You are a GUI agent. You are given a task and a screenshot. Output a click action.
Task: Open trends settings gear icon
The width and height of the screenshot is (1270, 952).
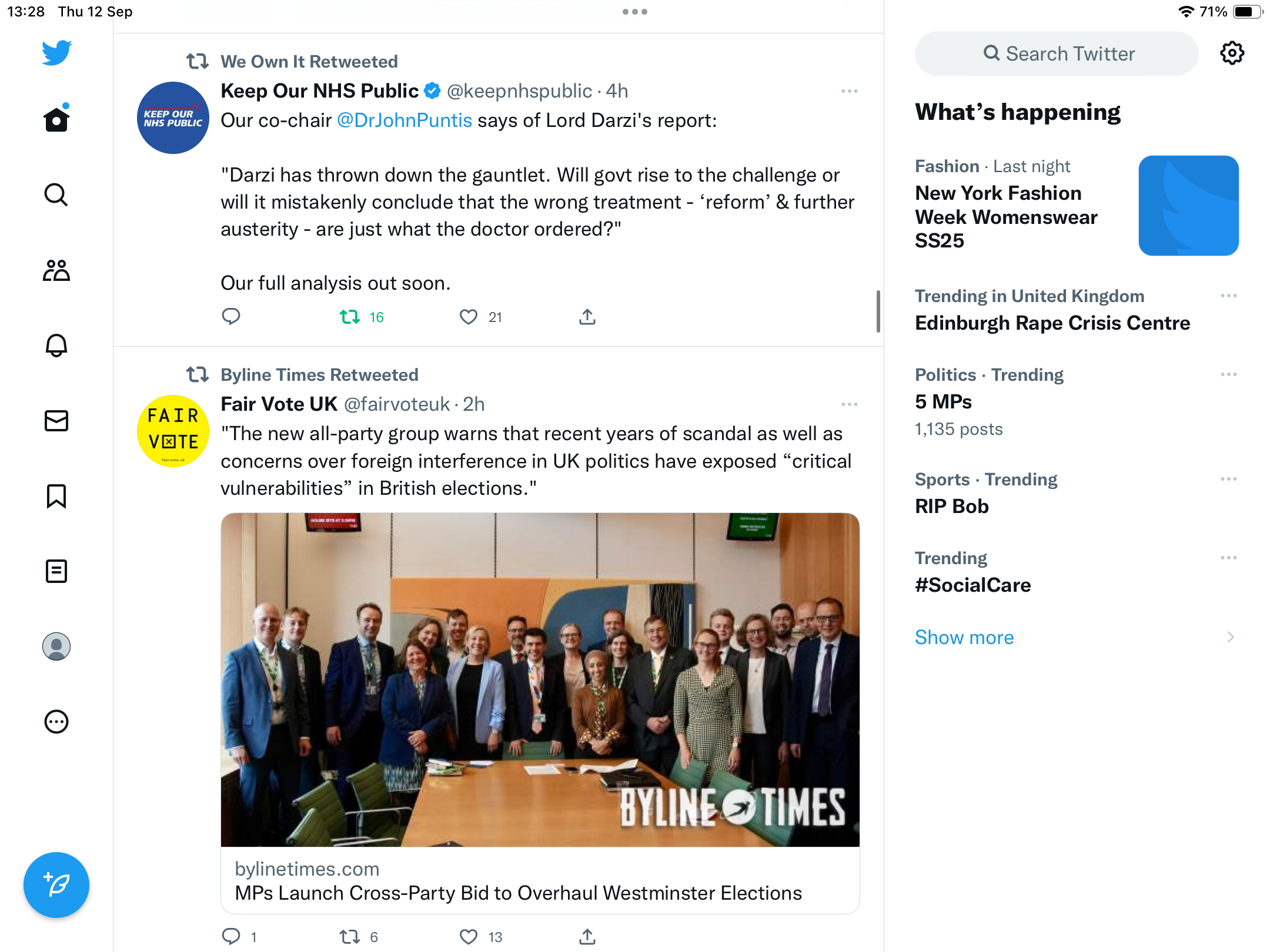point(1232,53)
